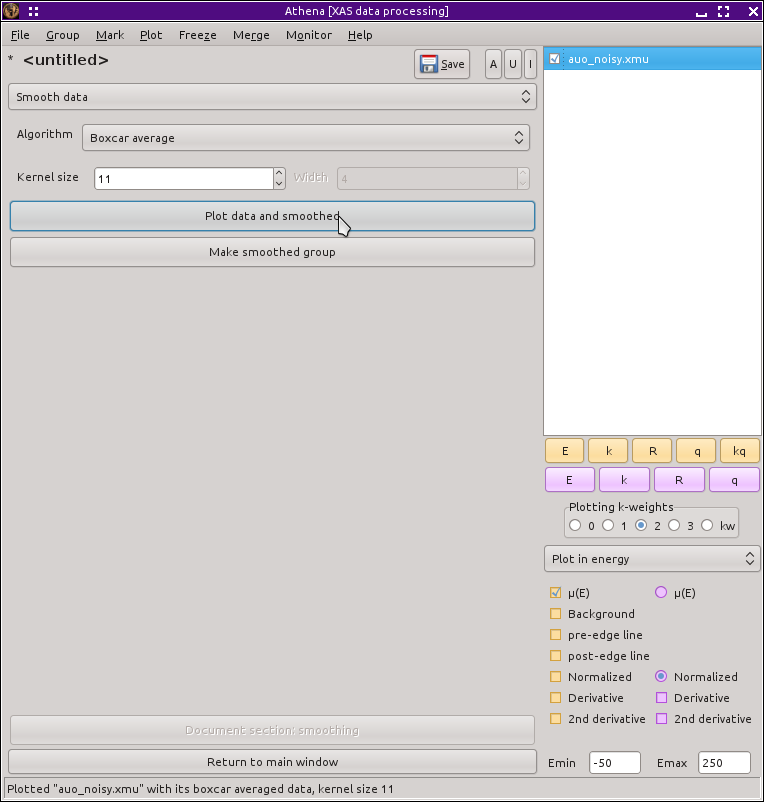Select plotting k-weight 3
This screenshot has width=764, height=802.
[674, 525]
